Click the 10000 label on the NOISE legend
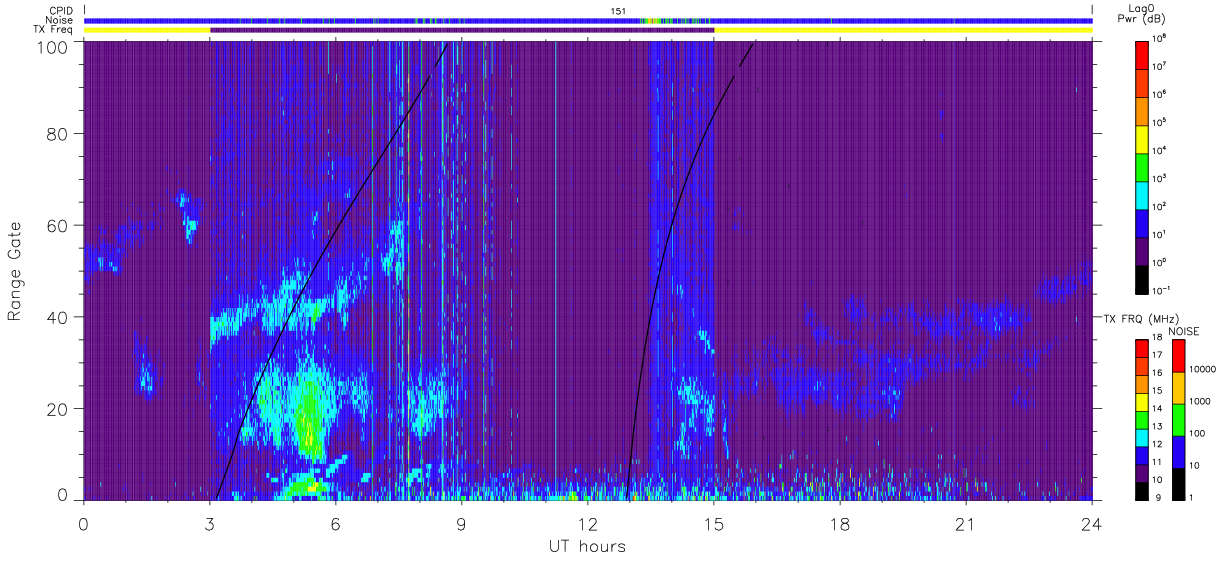 pos(1202,369)
